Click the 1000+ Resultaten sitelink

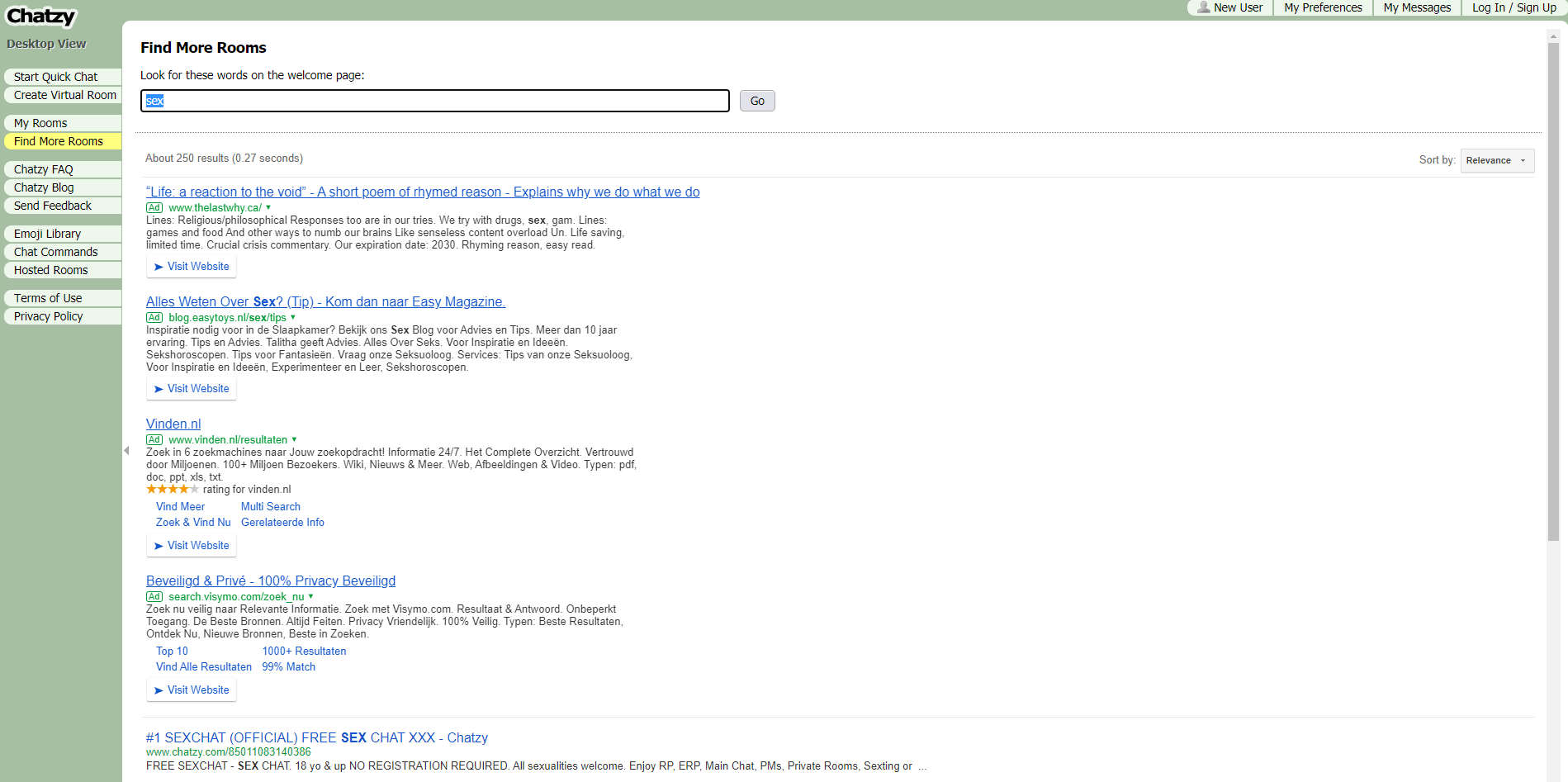point(304,652)
